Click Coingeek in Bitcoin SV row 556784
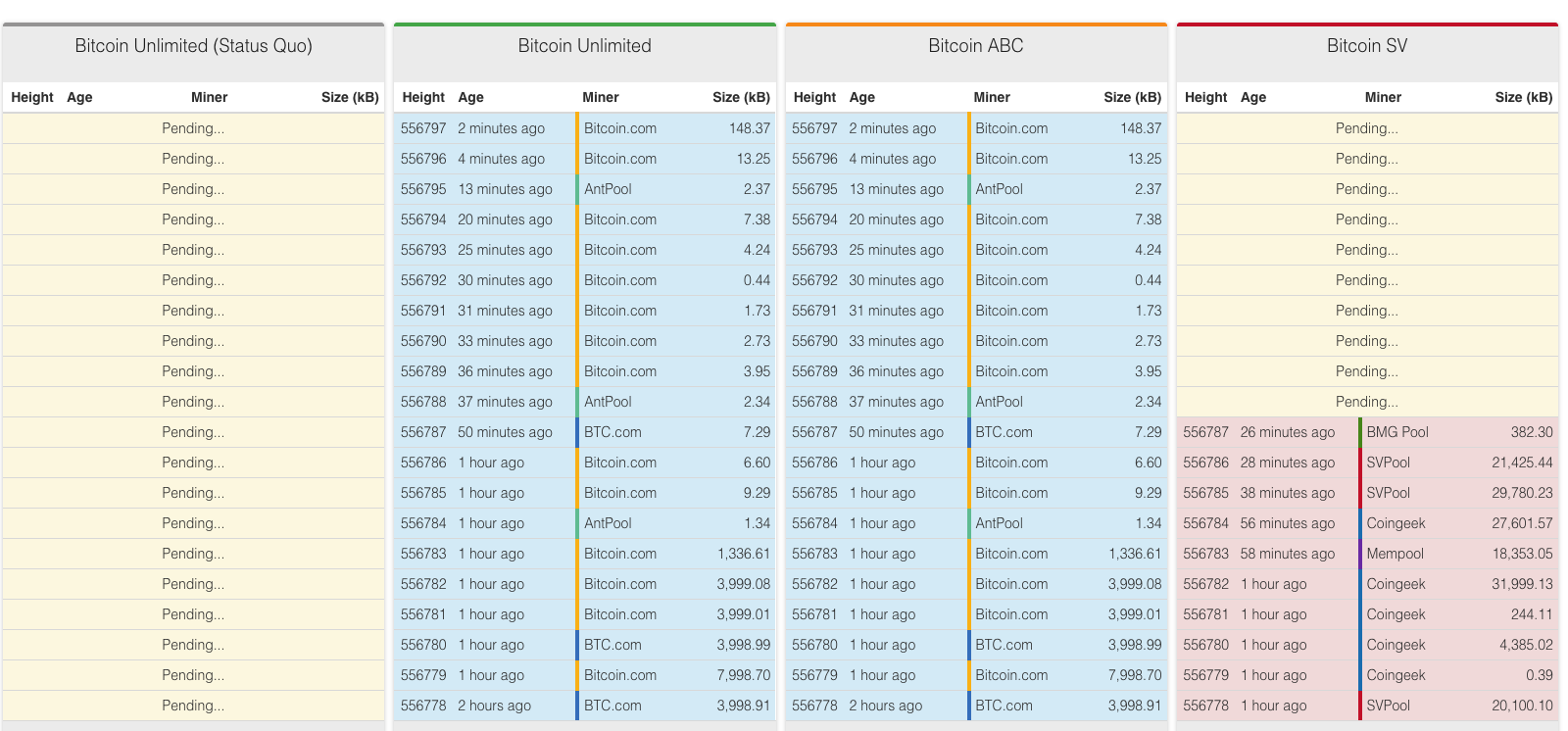 click(1396, 523)
